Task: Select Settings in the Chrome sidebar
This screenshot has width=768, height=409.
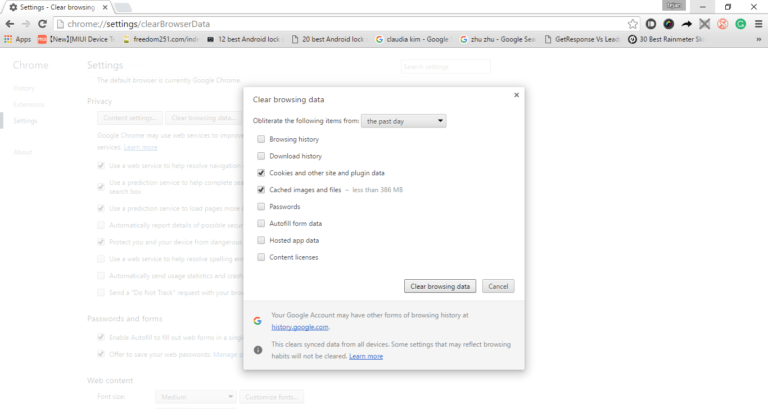Action: point(25,120)
